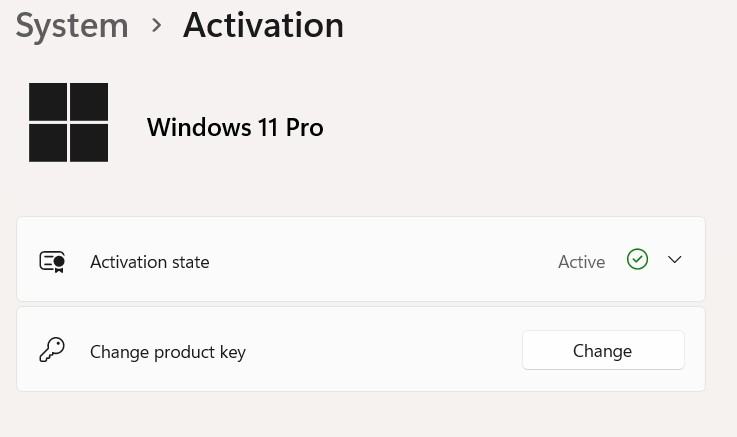This screenshot has height=437, width=737.
Task: Click the Activation state label text
Action: (x=150, y=262)
